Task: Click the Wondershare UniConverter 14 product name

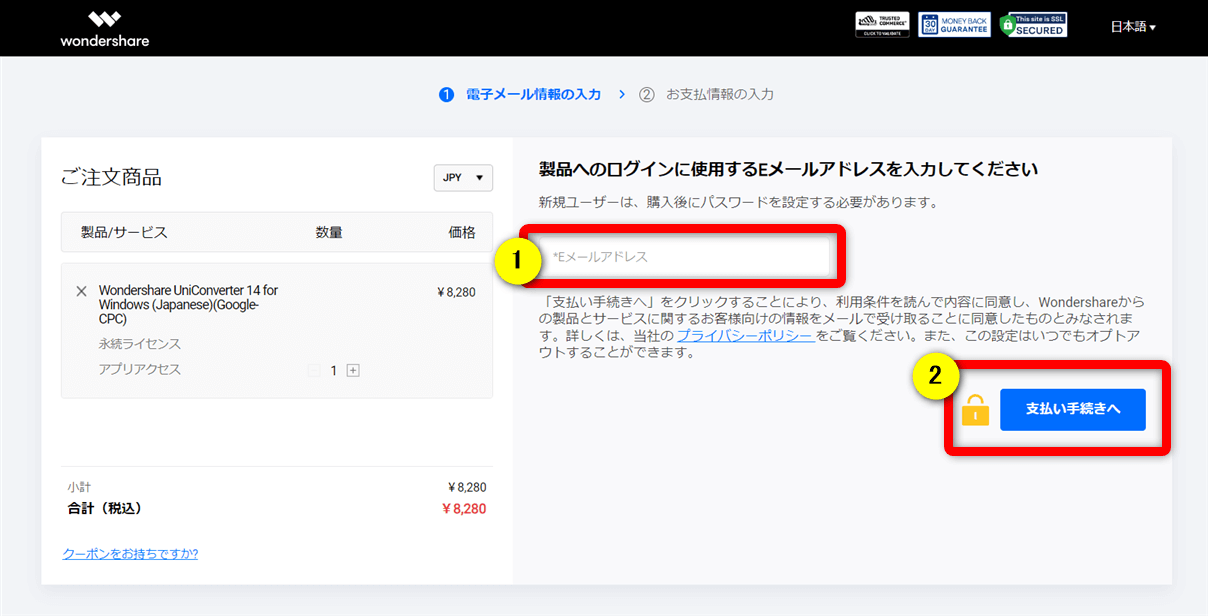Action: tap(189, 305)
